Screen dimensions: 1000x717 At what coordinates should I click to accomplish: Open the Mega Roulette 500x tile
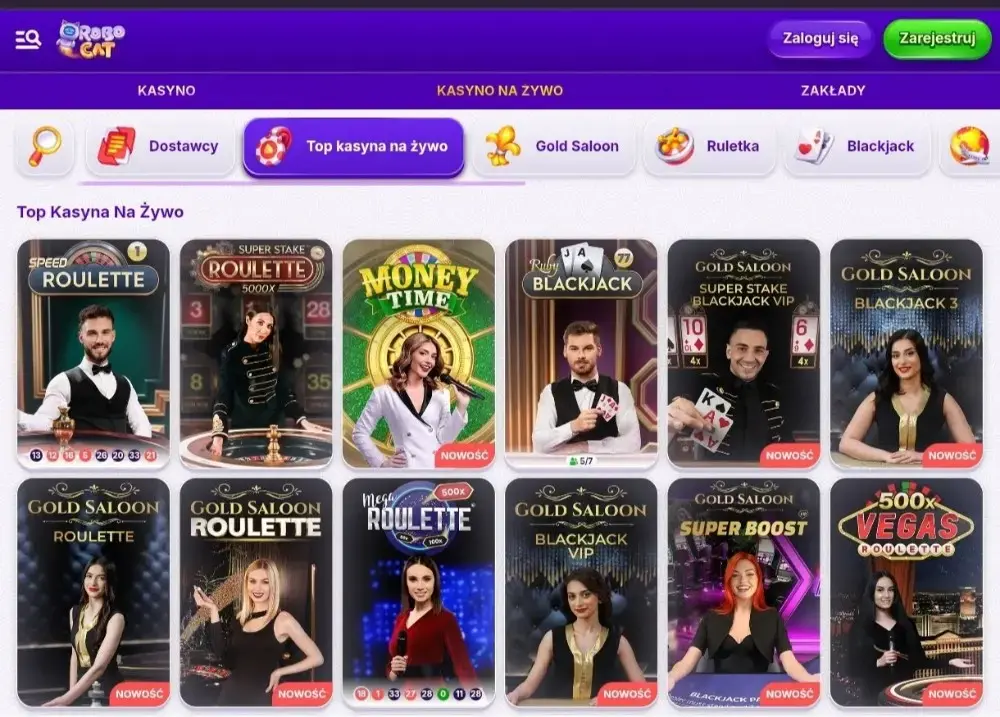(418, 593)
